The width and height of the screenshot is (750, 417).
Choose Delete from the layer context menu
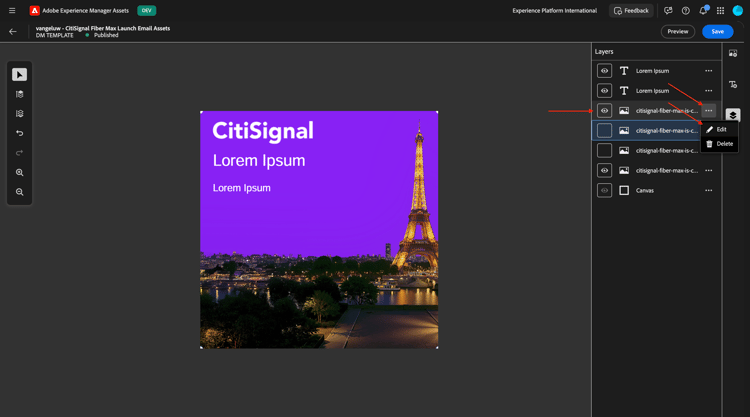click(x=719, y=144)
